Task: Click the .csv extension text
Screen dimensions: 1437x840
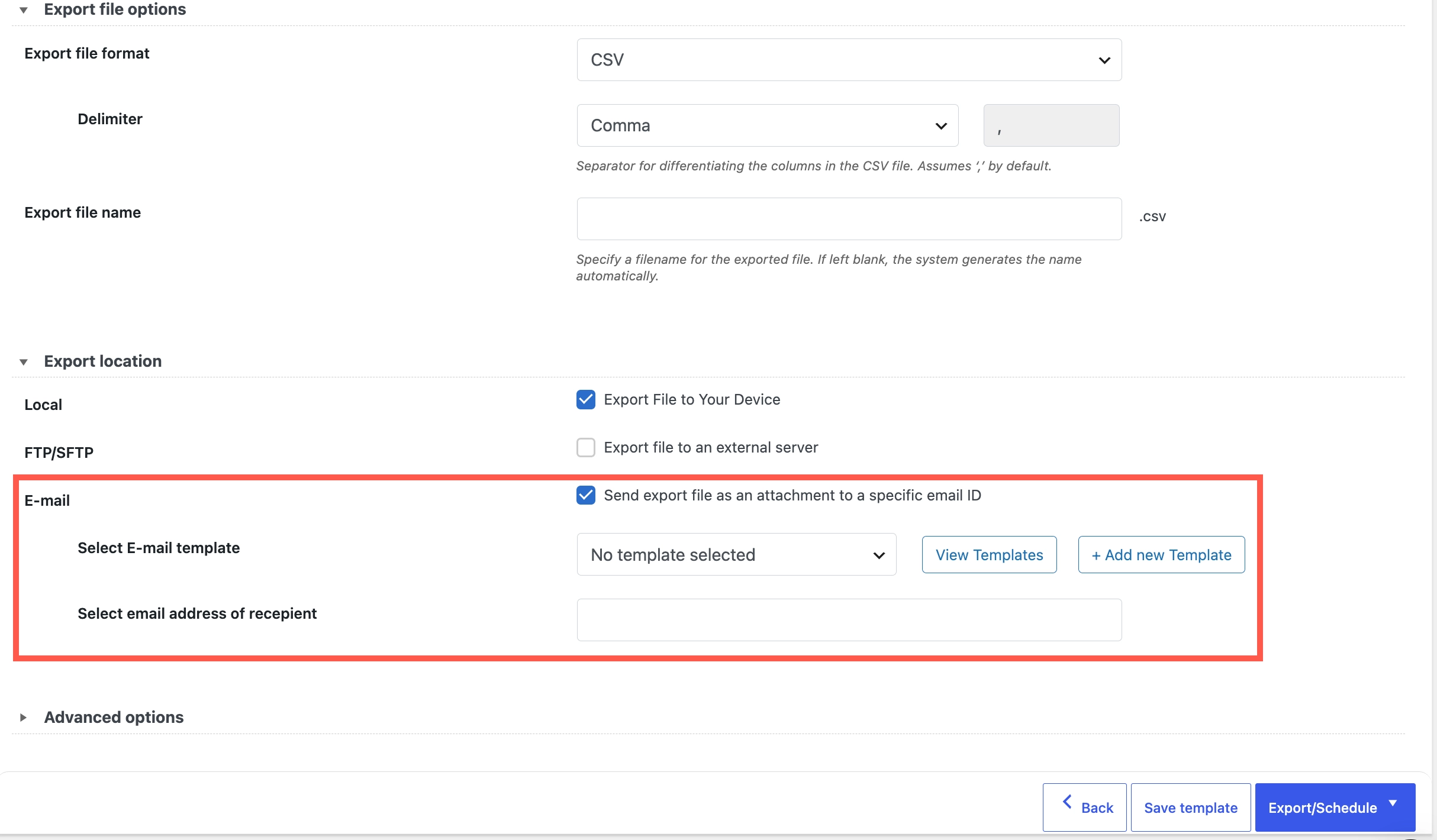Action: (1152, 217)
